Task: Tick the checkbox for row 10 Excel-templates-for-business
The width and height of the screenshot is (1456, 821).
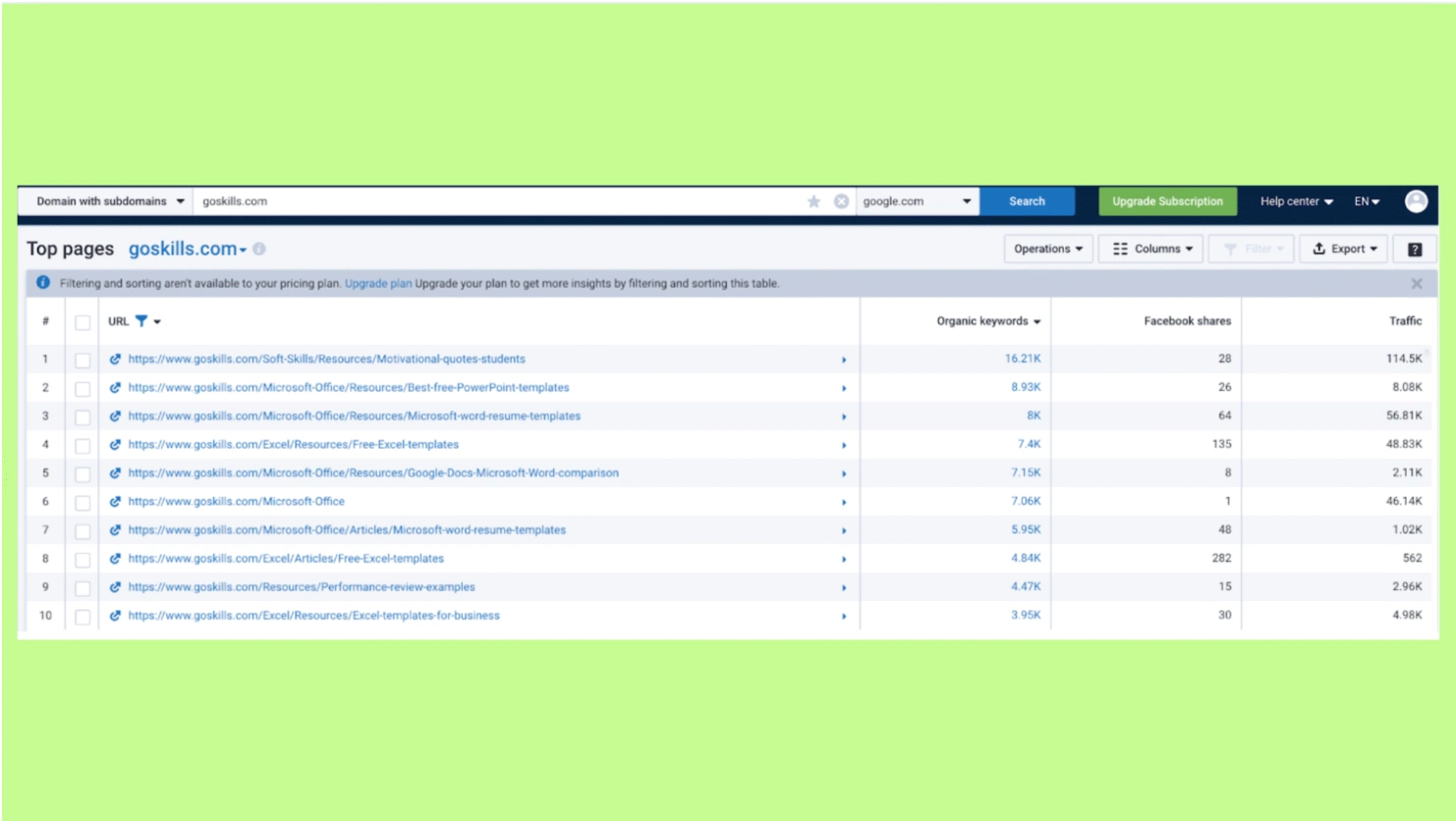Action: click(x=83, y=617)
